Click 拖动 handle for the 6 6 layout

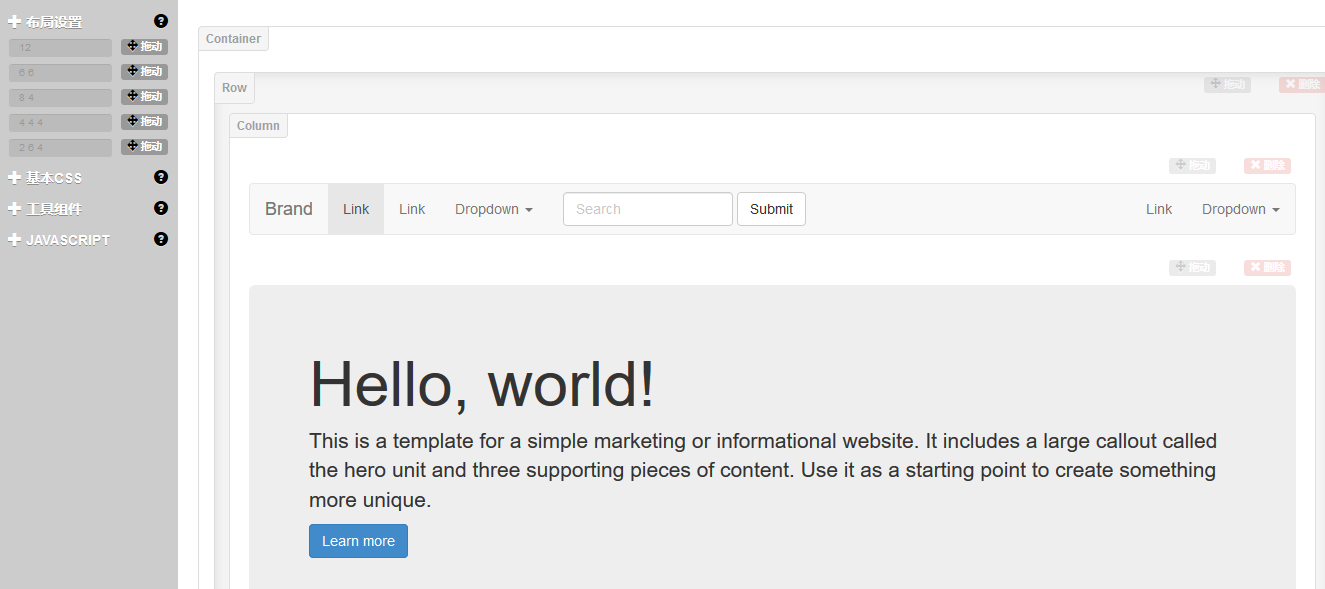[144, 72]
